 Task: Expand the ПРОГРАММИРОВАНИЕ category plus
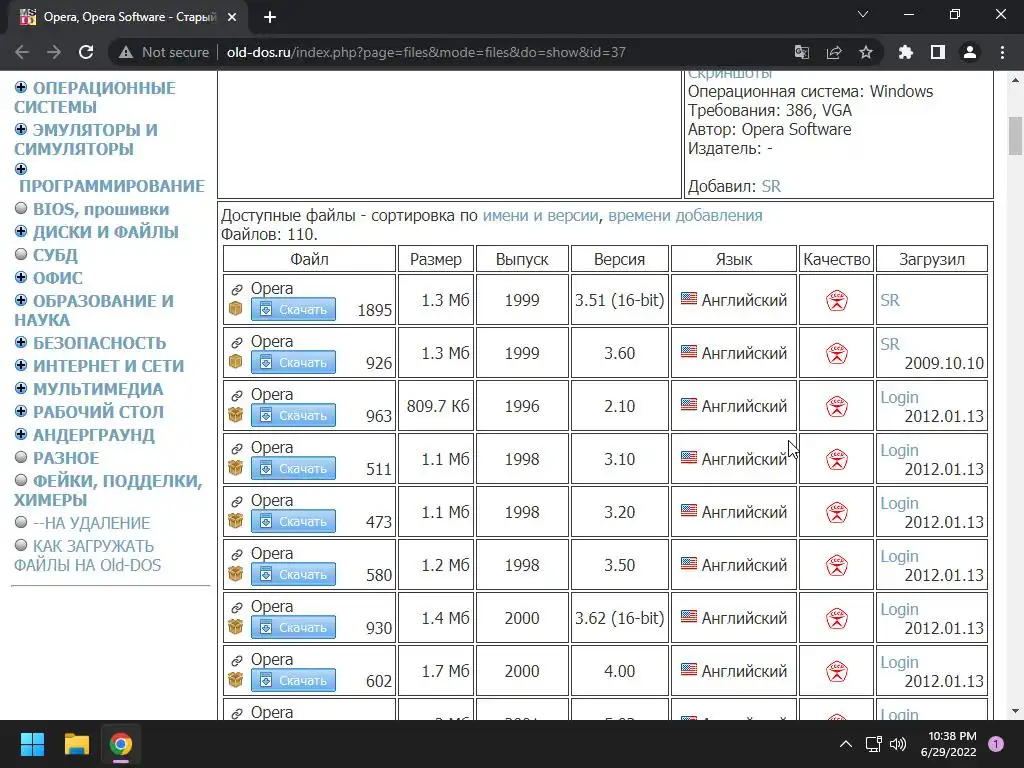click(21, 169)
